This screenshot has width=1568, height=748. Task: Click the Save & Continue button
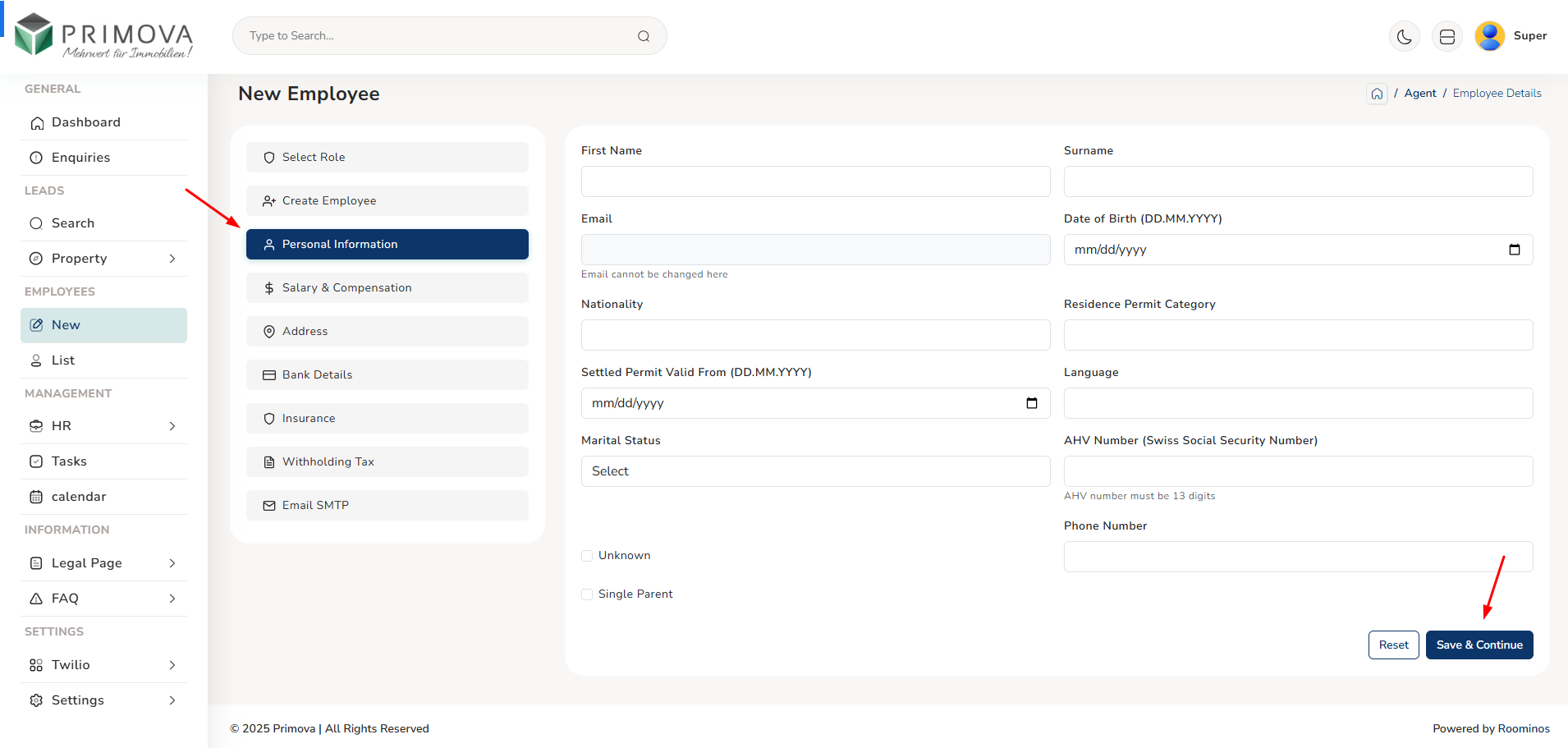1479,645
